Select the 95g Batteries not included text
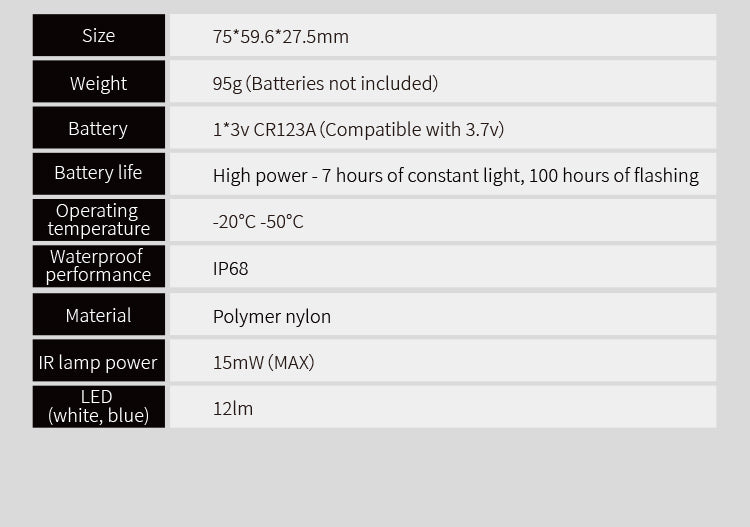Screen dimensions: 750x527 tap(325, 83)
